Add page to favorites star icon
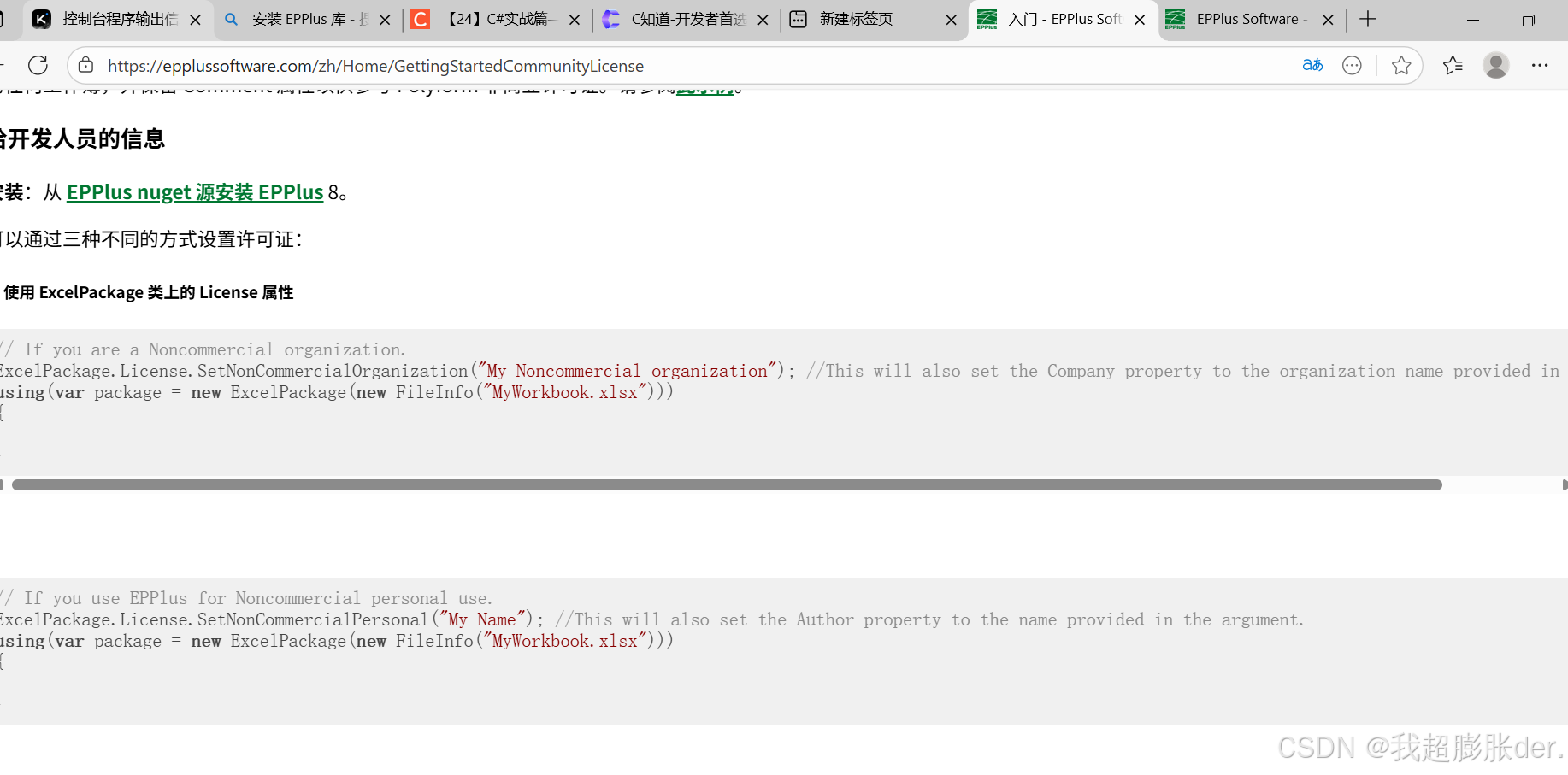 (1401, 65)
